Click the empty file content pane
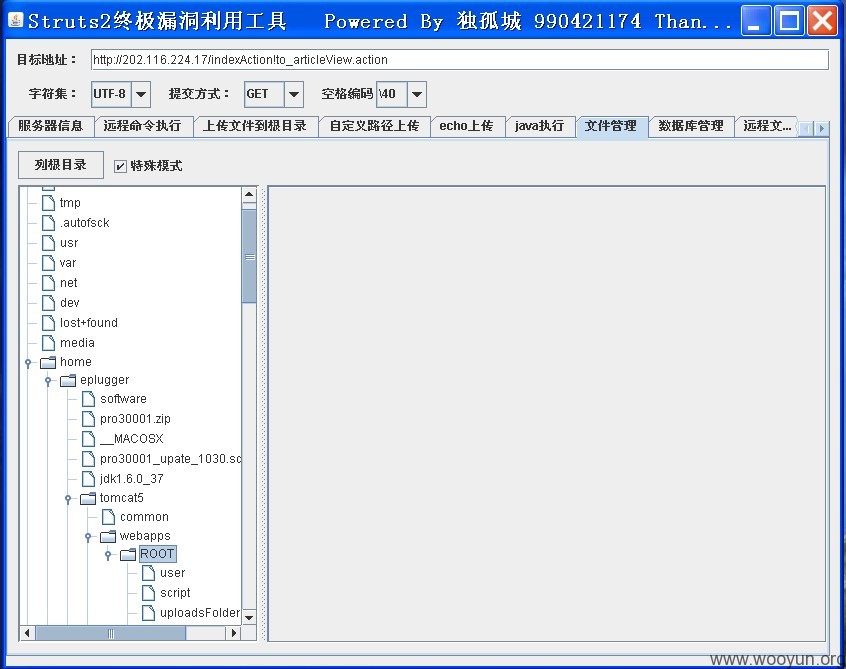Screen dimensions: 846x669 (x=547, y=414)
